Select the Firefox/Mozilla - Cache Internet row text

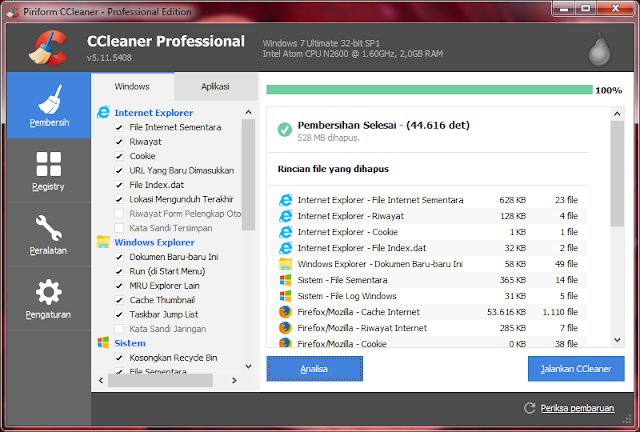pyautogui.click(x=358, y=312)
